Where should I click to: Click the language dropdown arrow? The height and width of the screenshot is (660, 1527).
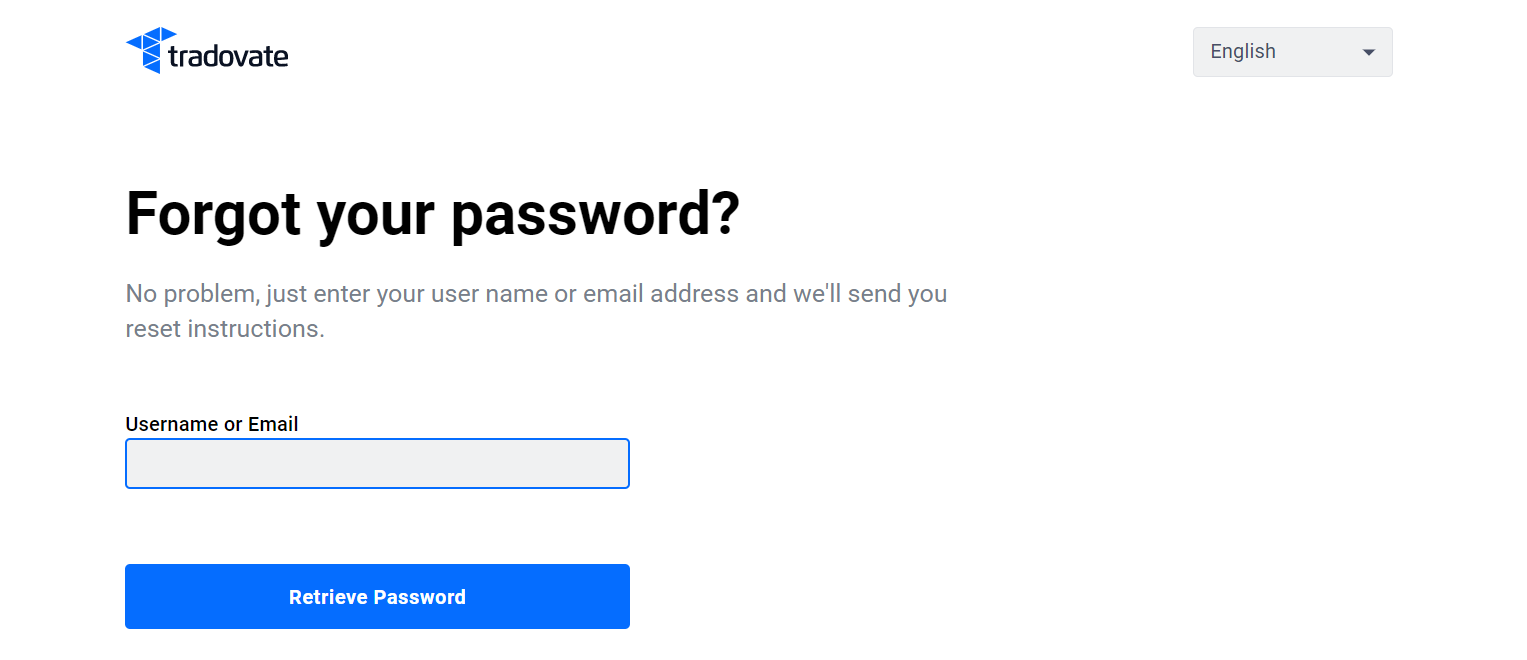click(x=1368, y=51)
